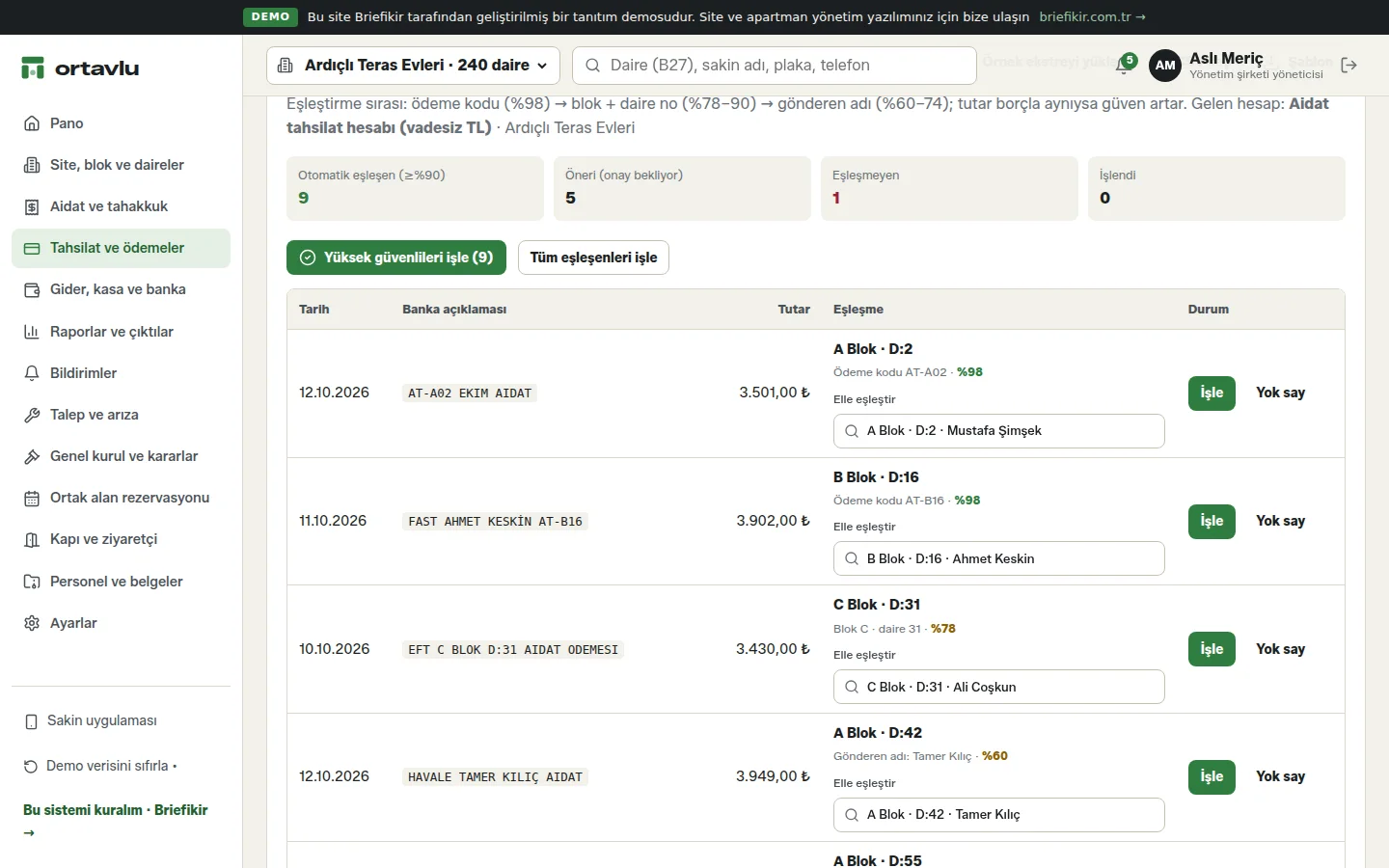
Task: Click Yok say for HAVALE TAMER KILIÇ row
Action: (x=1280, y=776)
